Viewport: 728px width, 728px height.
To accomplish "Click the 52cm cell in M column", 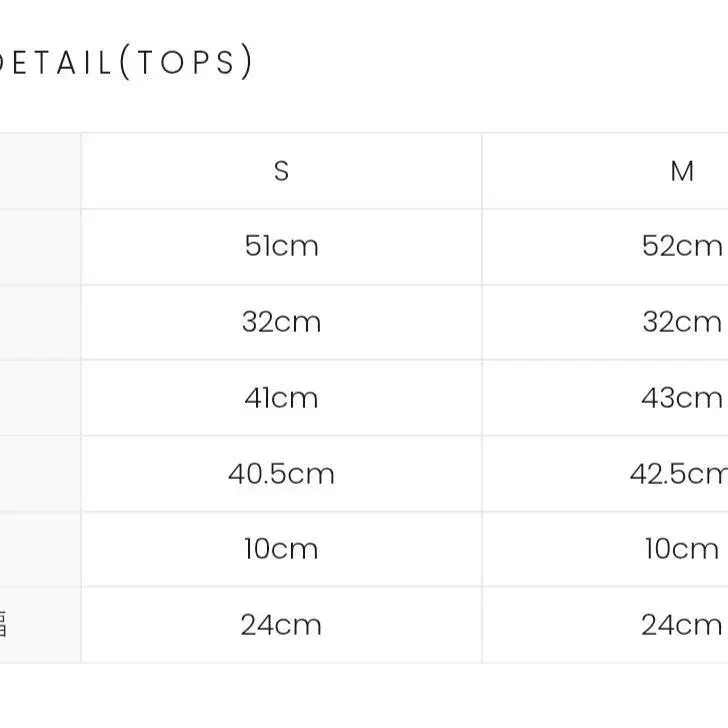I will 682,246.
